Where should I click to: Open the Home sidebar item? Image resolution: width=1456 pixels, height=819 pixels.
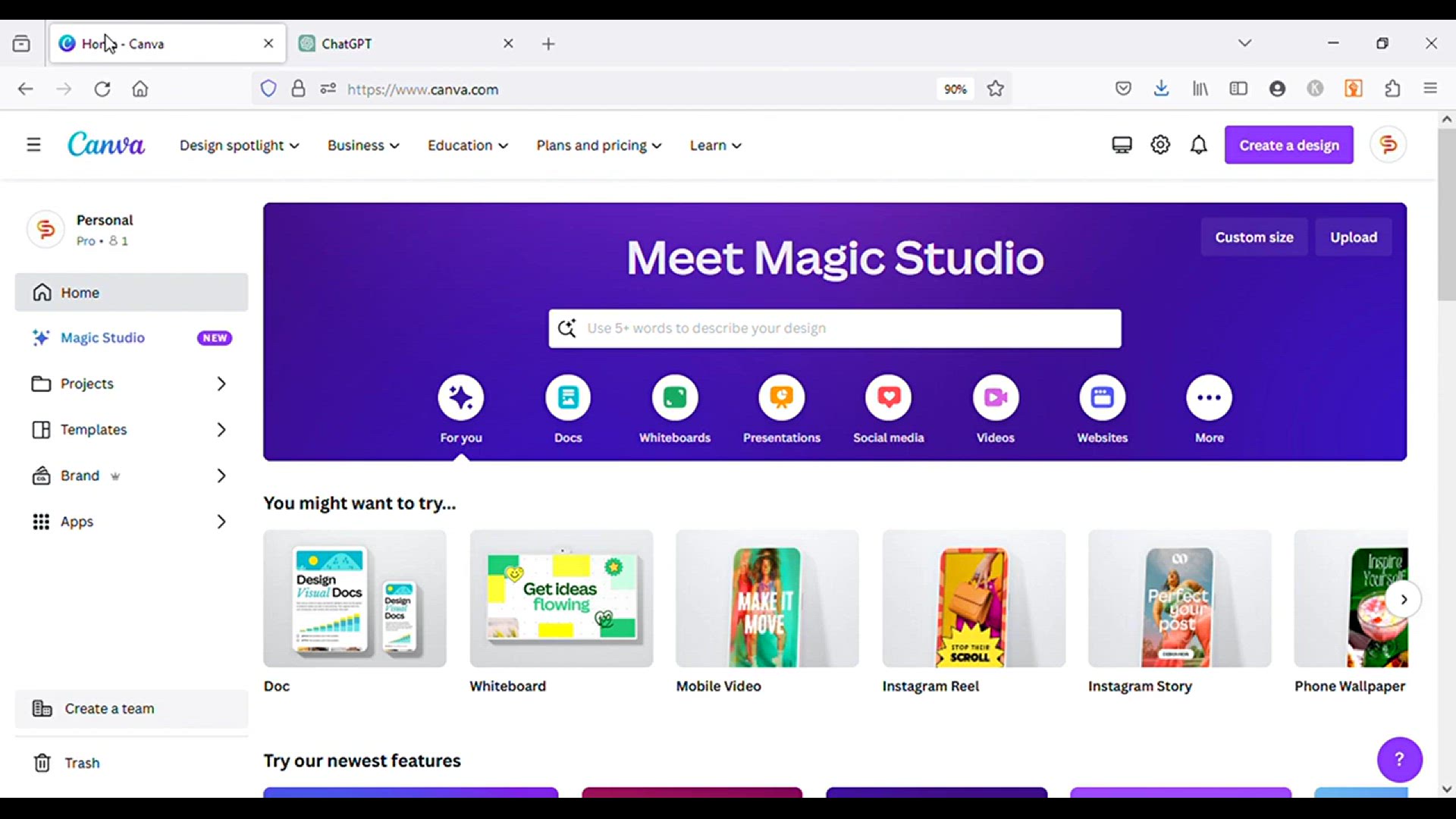pyautogui.click(x=131, y=292)
